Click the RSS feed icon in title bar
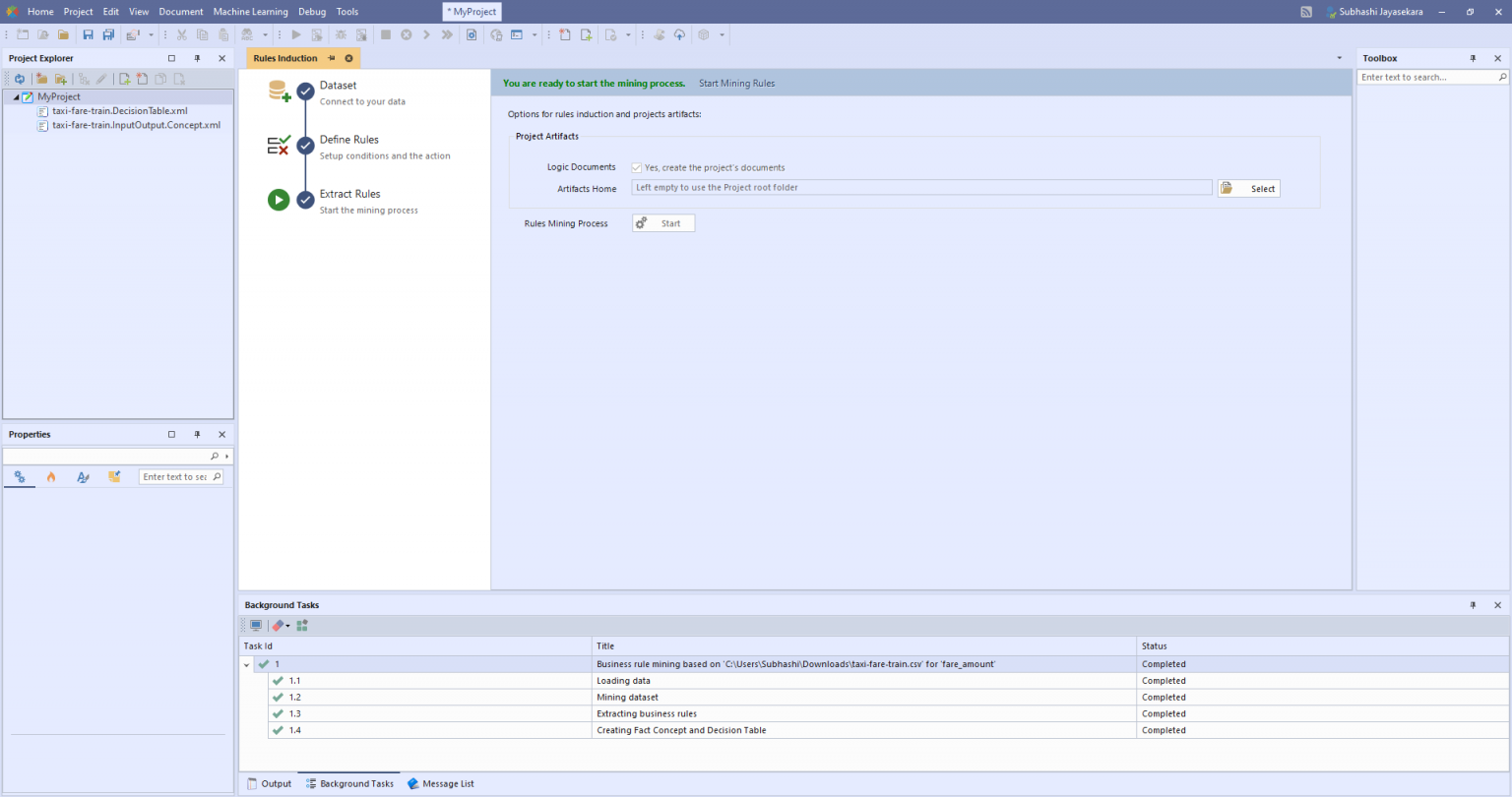 click(x=1306, y=12)
